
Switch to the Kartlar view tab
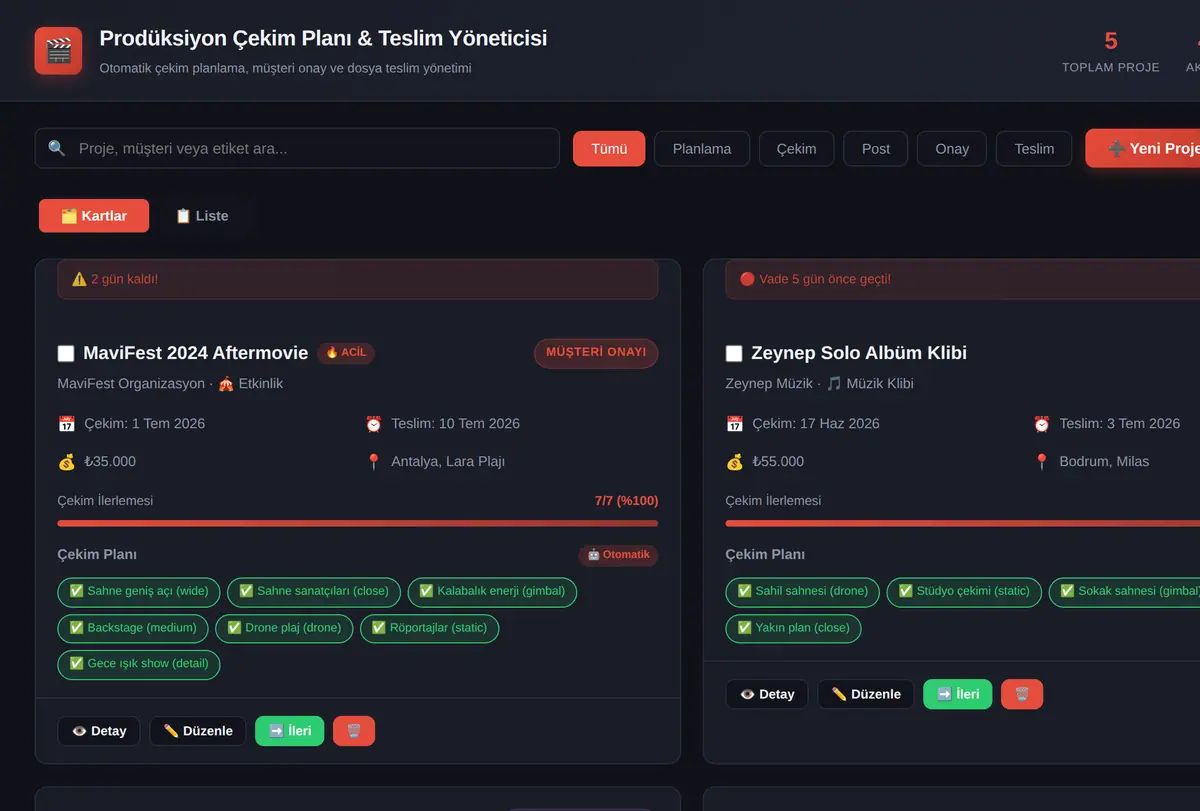[94, 216]
